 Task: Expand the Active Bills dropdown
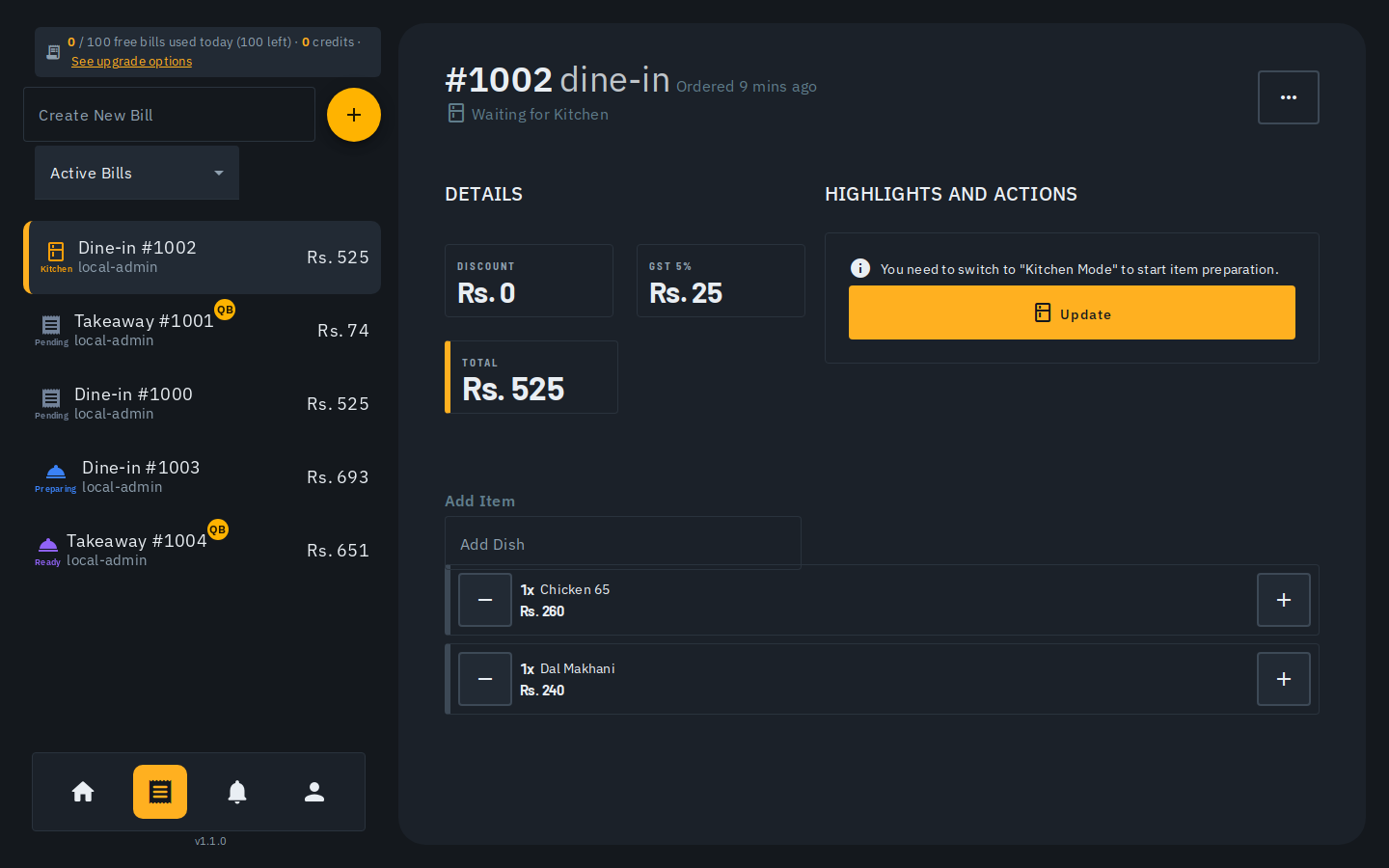[x=137, y=173]
